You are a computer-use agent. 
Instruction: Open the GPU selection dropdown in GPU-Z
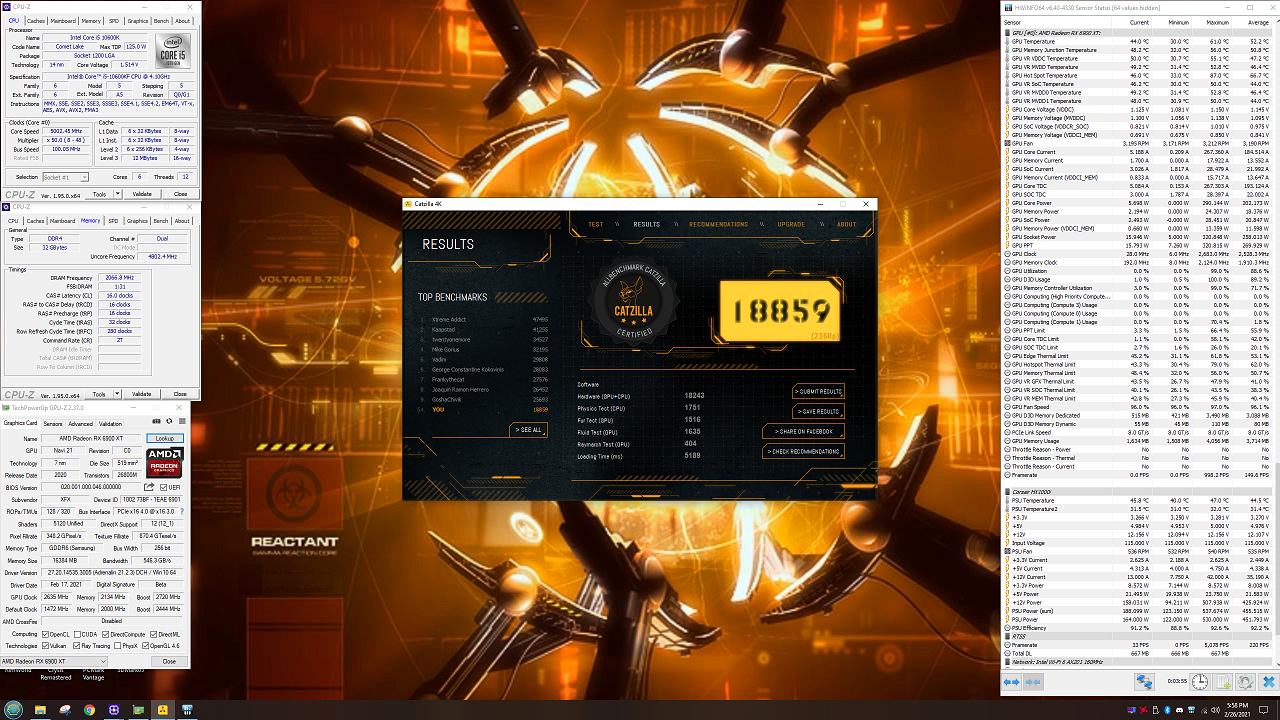coord(54,661)
